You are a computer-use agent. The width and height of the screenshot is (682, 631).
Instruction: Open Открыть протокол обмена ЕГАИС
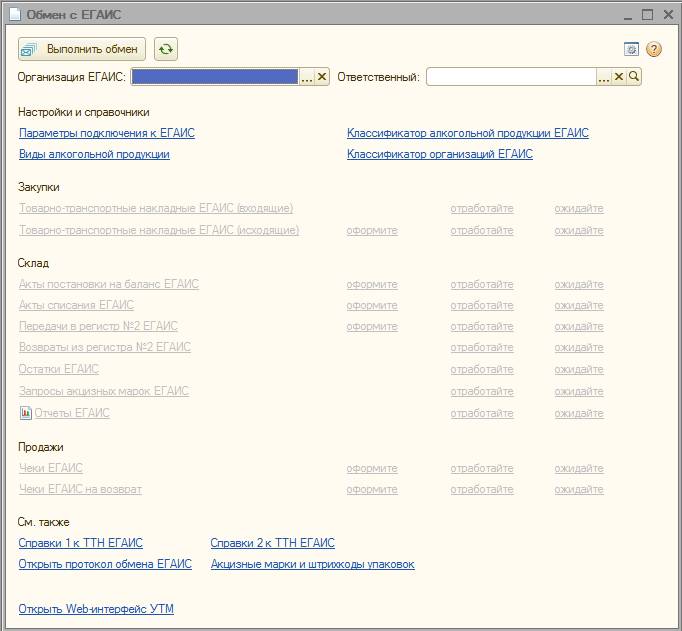point(105,564)
